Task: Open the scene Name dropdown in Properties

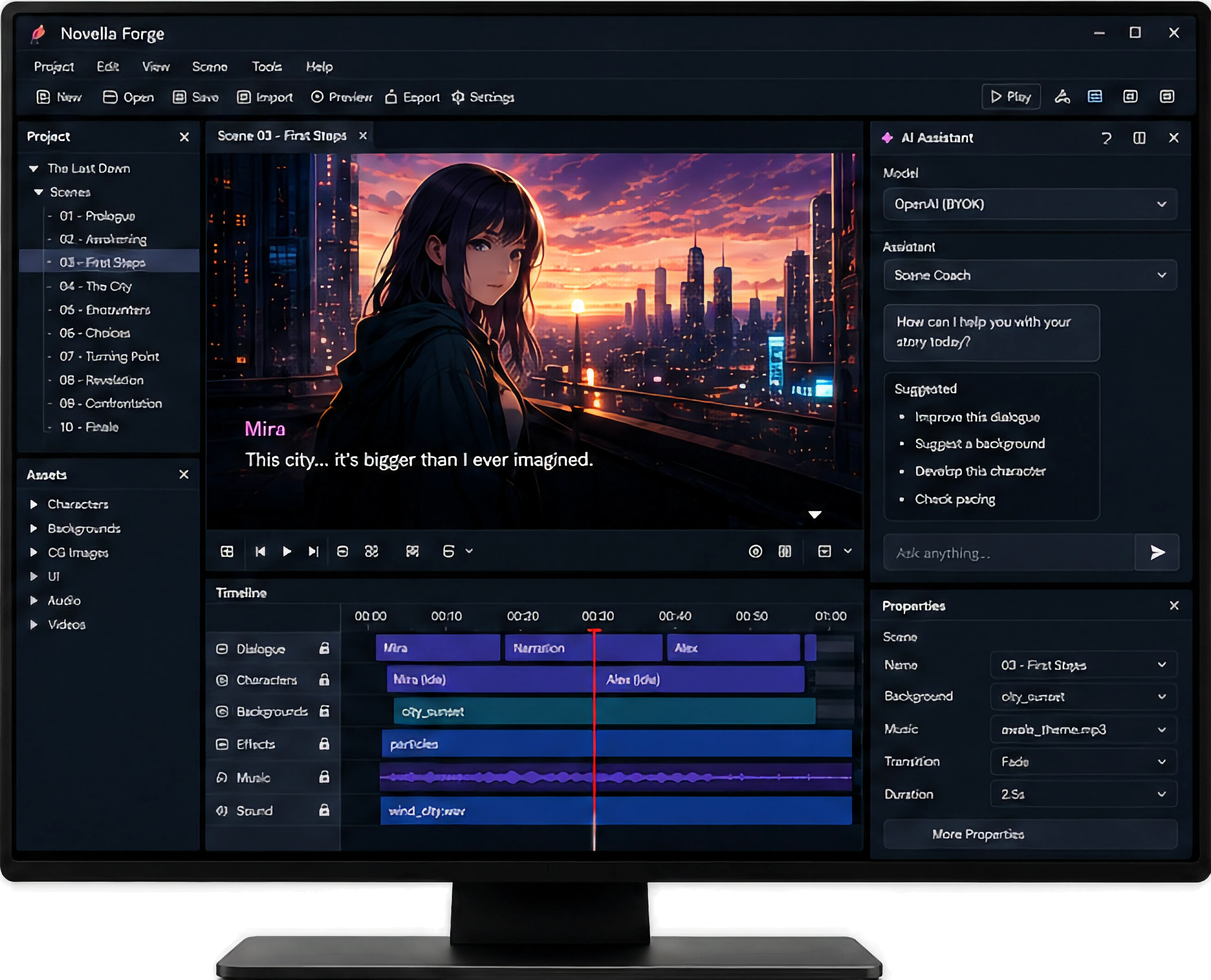Action: click(1083, 665)
